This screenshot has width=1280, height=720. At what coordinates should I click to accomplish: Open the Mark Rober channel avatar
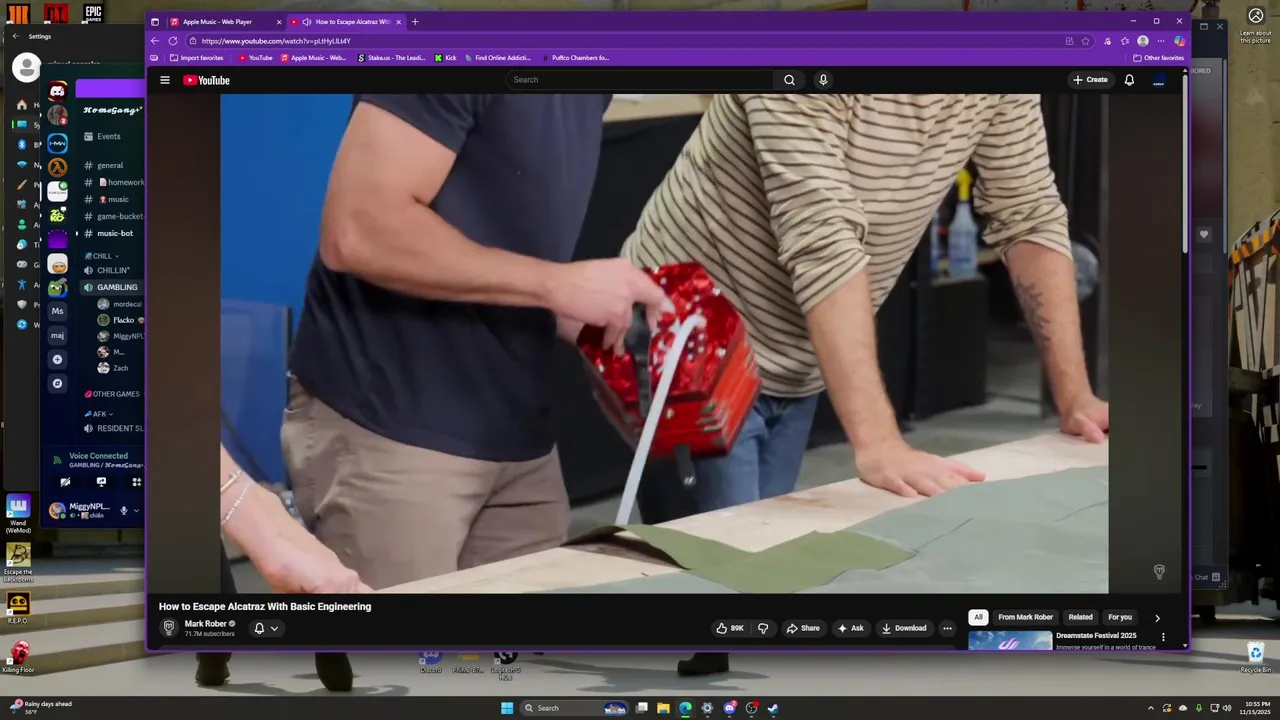tap(169, 628)
